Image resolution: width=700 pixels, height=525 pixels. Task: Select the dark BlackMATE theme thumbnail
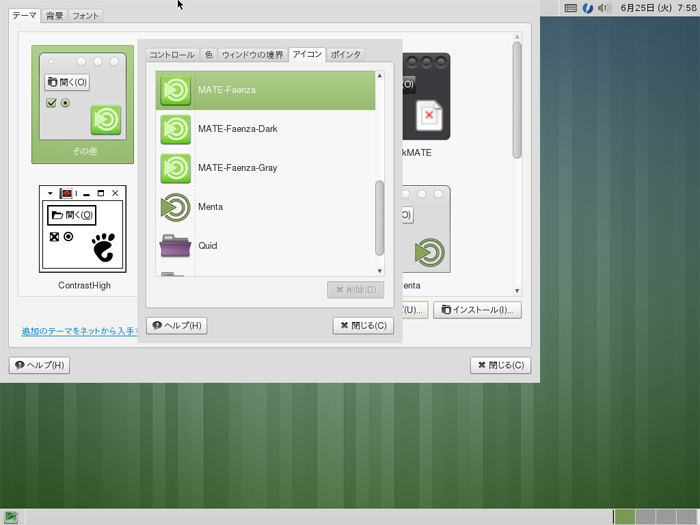(x=426, y=96)
